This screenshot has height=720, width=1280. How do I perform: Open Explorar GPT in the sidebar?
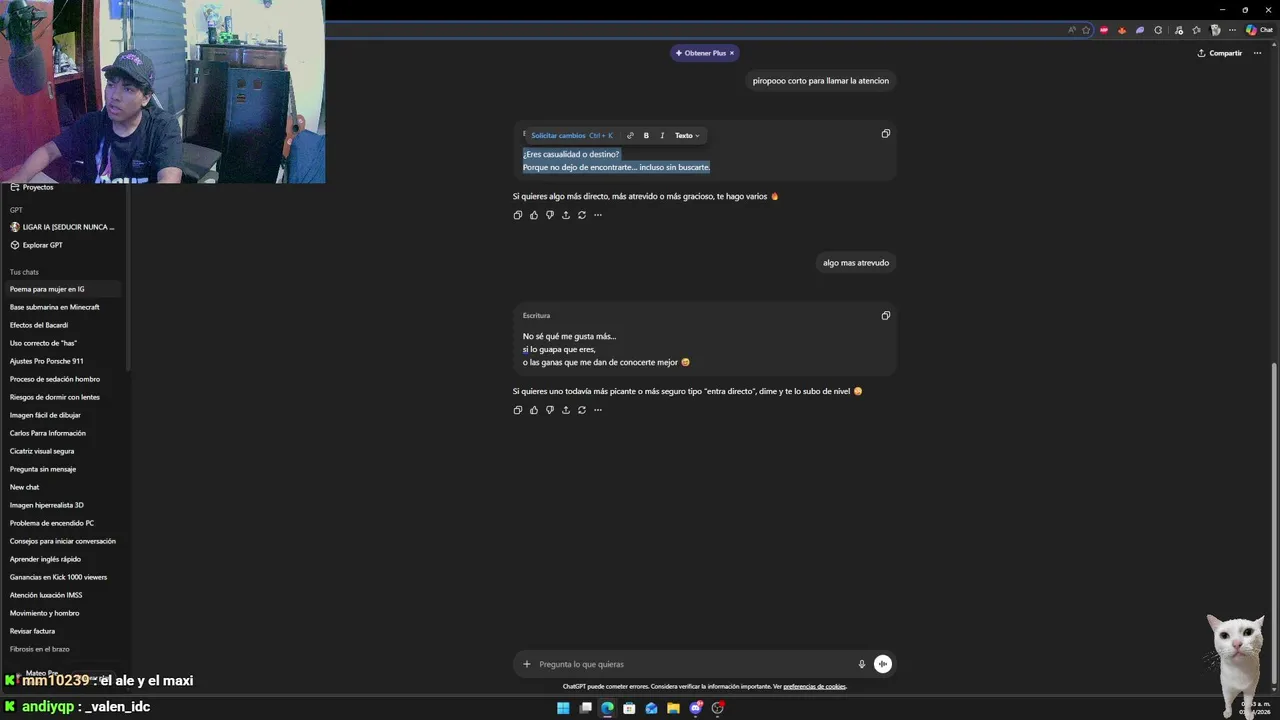(x=38, y=245)
